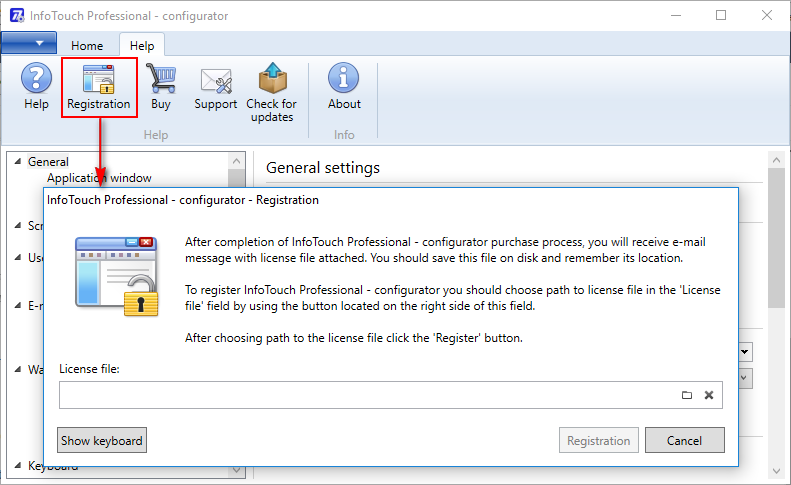This screenshot has height=485, width=791.
Task: Clear the license file path with X icon
Action: tap(709, 395)
